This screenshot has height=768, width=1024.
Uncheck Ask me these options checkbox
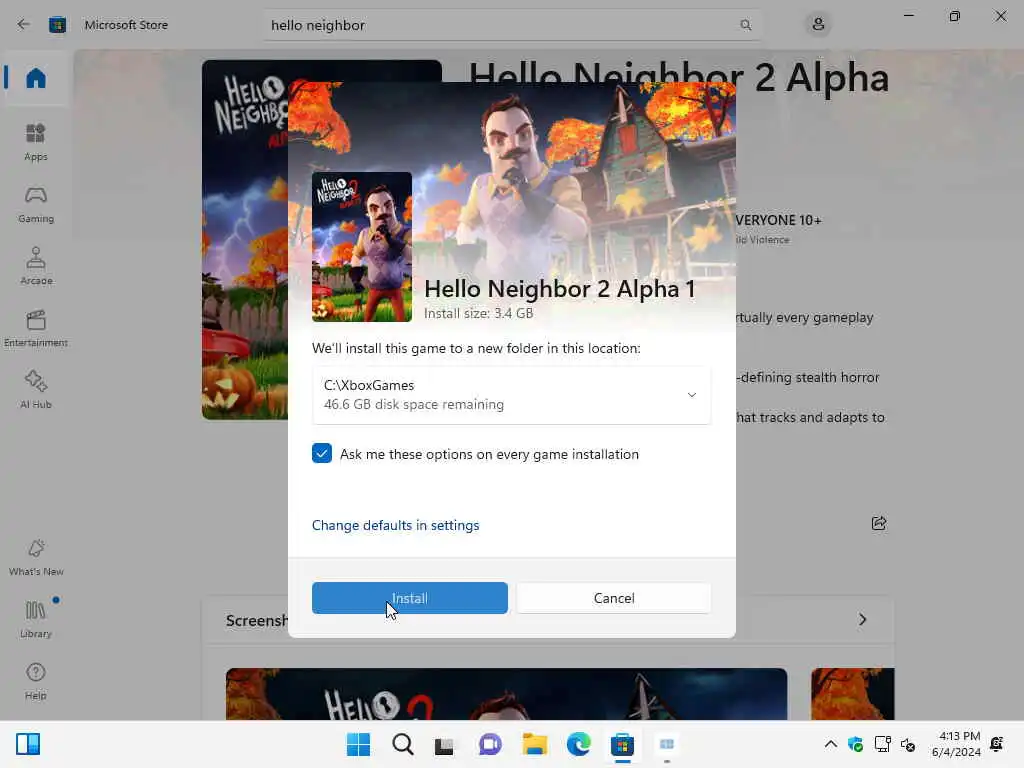[x=322, y=453]
